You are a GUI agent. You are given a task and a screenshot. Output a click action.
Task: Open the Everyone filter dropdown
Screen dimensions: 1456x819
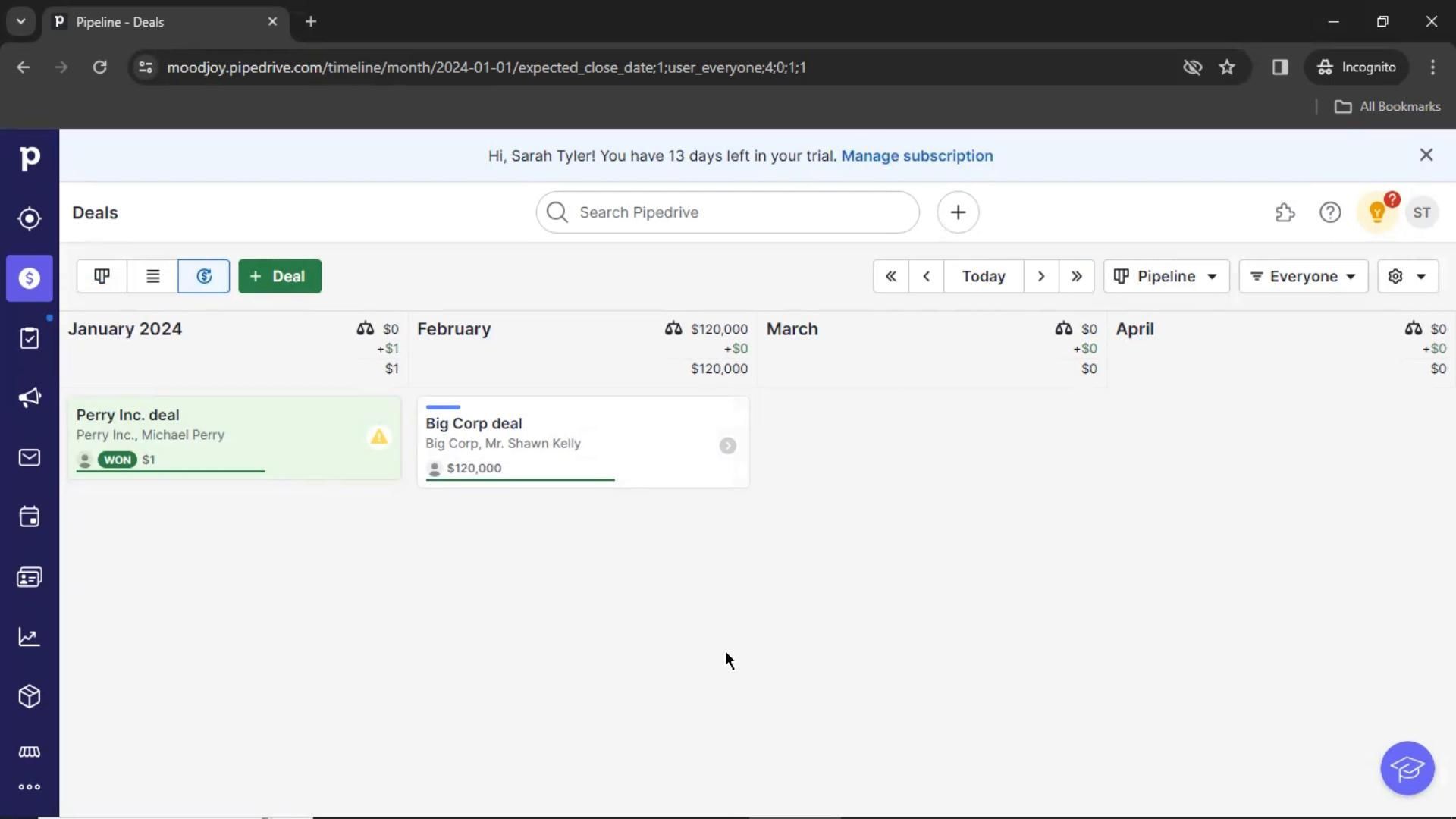click(1302, 276)
